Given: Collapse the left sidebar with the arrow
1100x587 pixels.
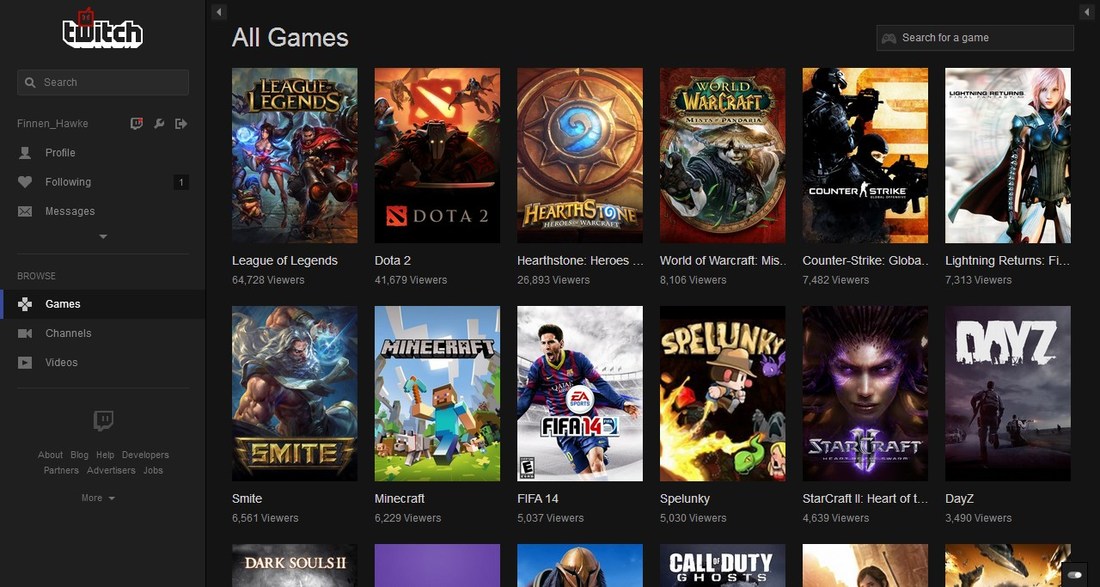Looking at the screenshot, I should point(219,12).
